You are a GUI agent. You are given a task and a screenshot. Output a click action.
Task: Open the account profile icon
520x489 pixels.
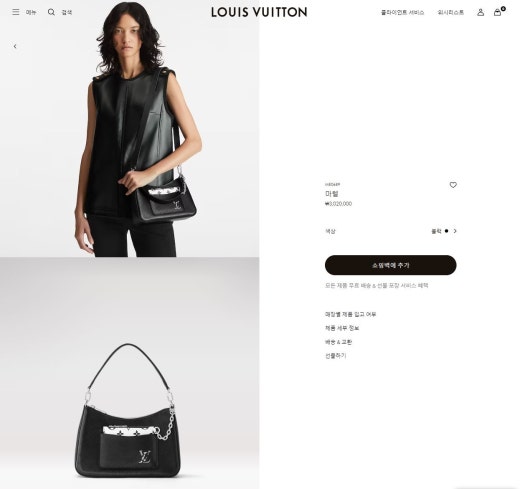click(480, 12)
